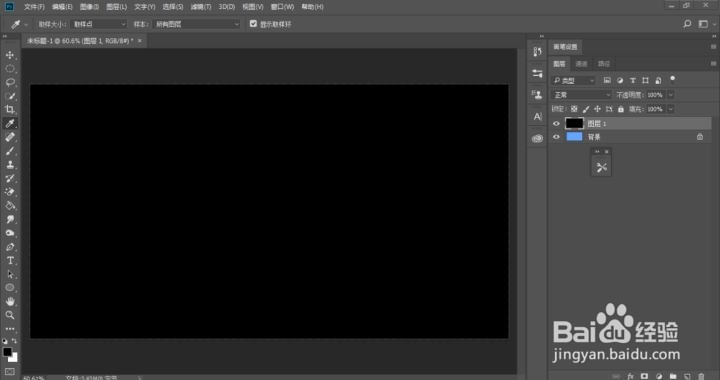This screenshot has width=720, height=380.
Task: Select the Clone Stamp tool
Action: pos(10,164)
